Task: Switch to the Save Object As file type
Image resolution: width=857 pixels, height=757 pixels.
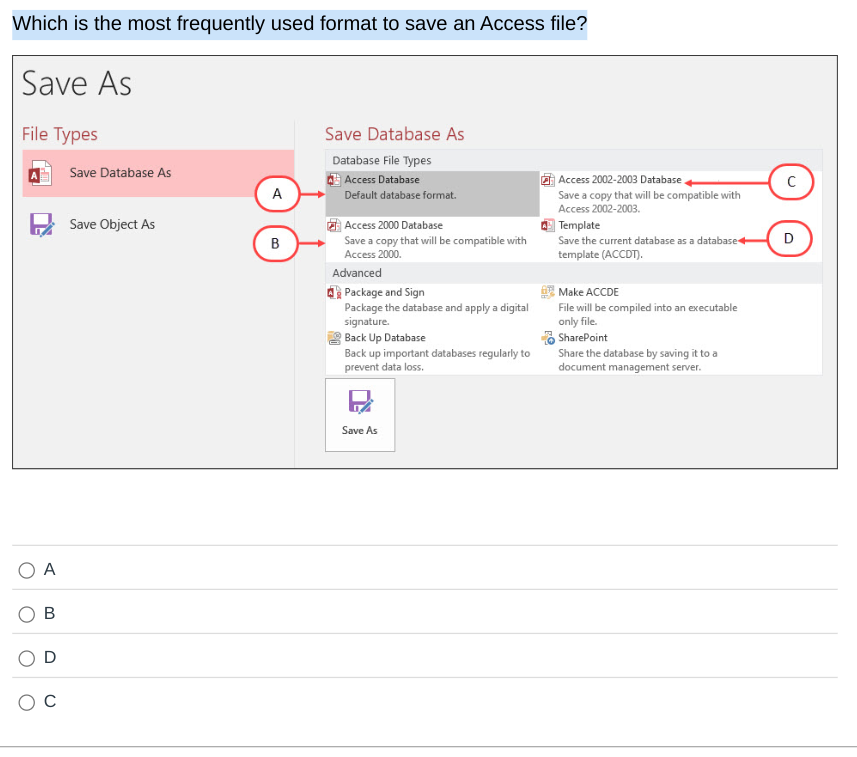Action: [x=110, y=224]
